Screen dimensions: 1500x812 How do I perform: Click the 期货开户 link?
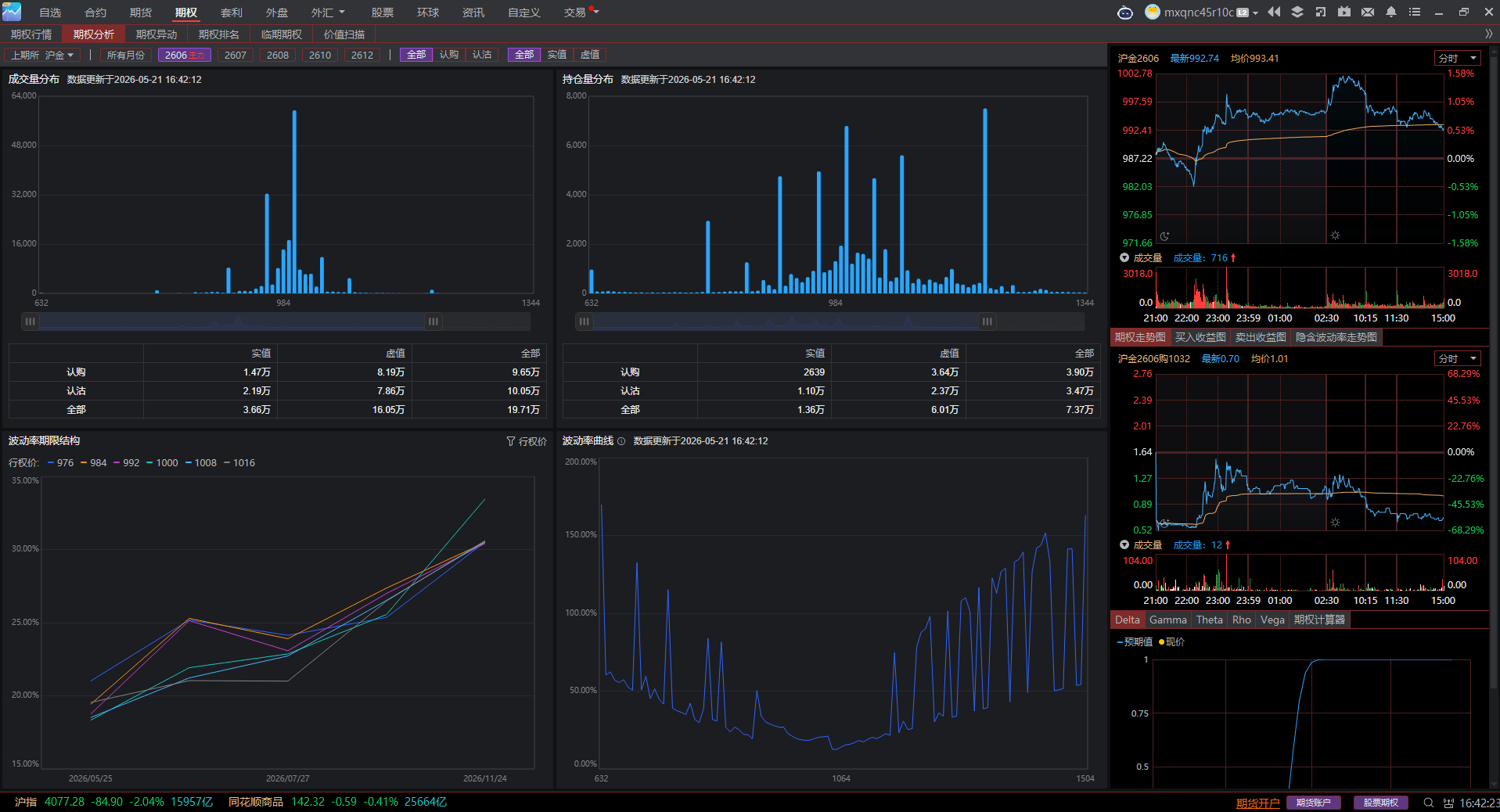[x=1258, y=803]
